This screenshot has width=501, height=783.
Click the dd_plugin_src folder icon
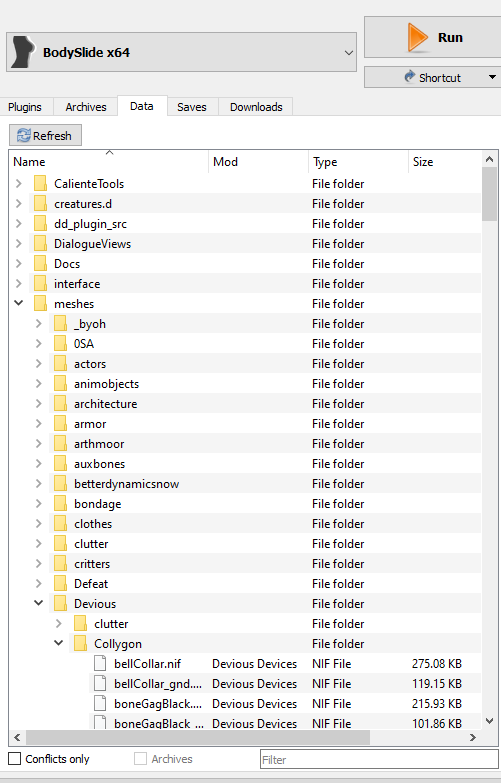[40, 224]
